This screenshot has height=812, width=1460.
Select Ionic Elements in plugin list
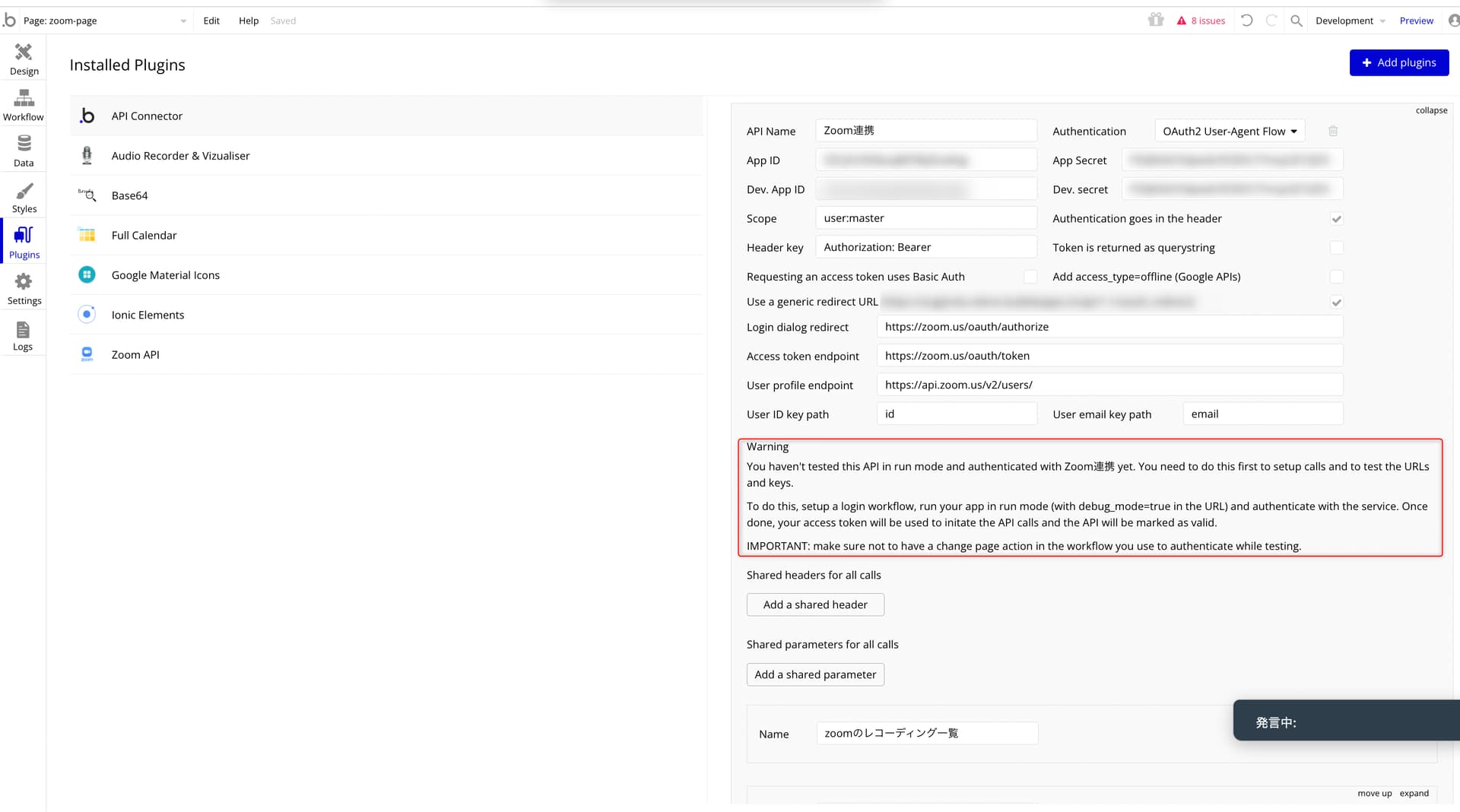[x=386, y=314]
